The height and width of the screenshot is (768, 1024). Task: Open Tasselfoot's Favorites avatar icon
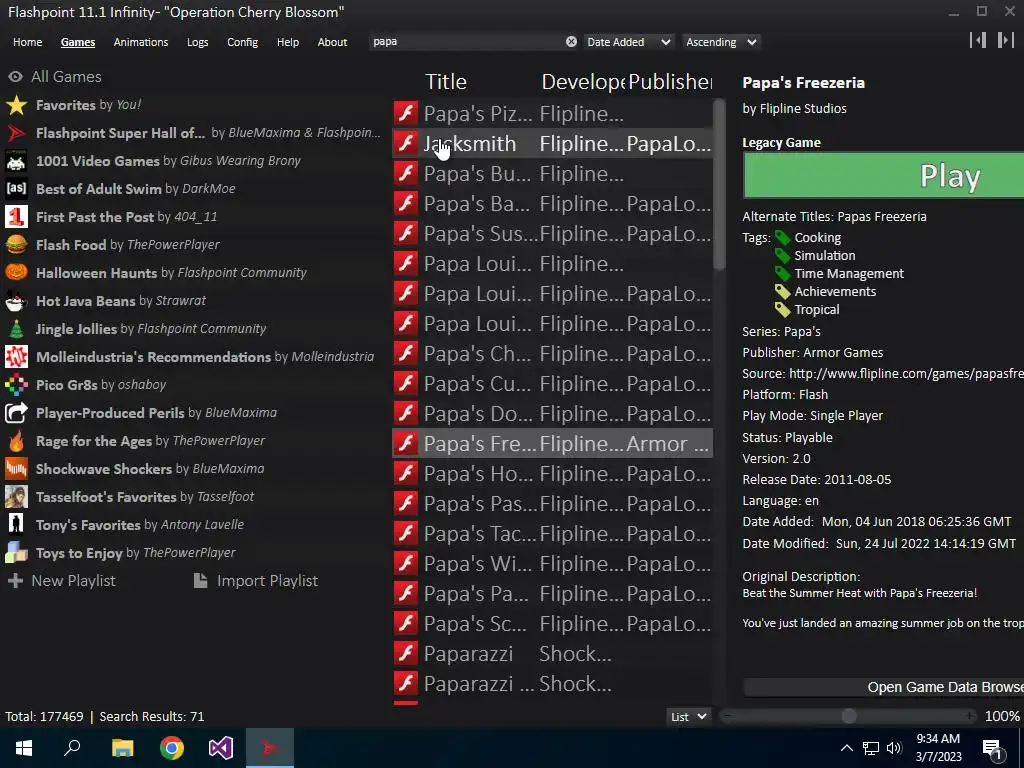pos(16,497)
